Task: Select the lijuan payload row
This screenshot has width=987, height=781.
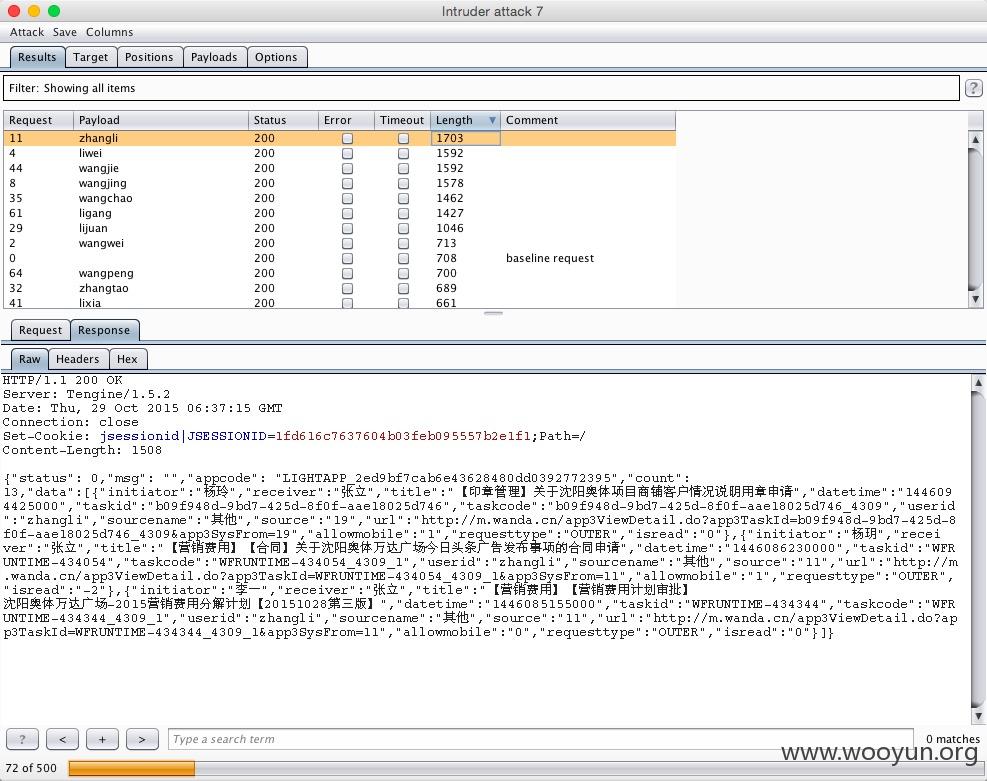Action: click(340, 228)
